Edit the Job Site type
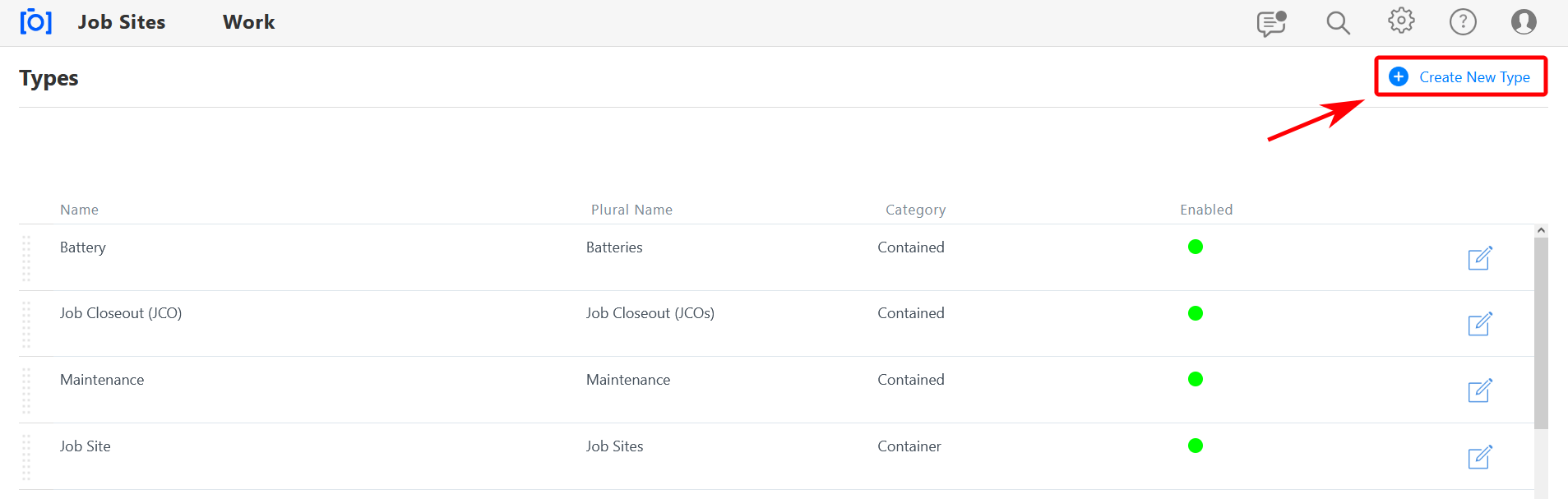This screenshot has width=1568, height=499. coord(1480,457)
